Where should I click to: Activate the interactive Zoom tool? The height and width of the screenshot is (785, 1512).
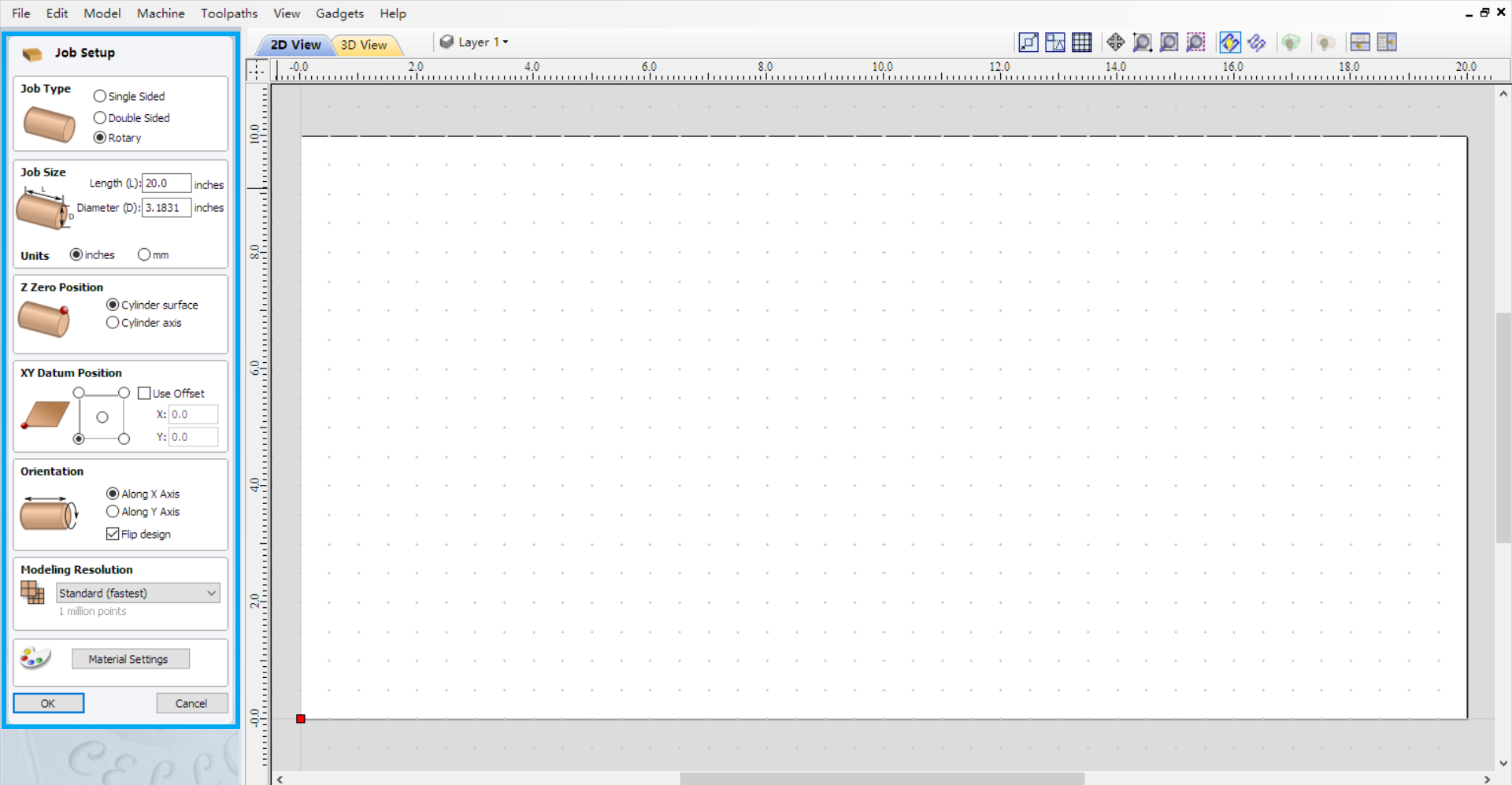tap(1142, 43)
